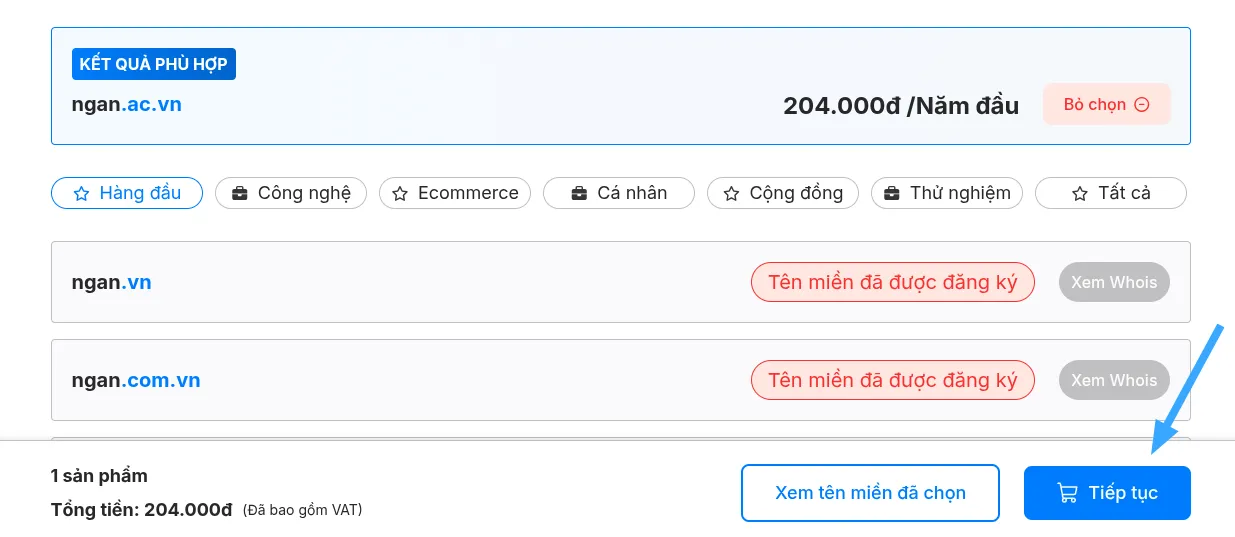This screenshot has width=1235, height=537.
Task: Click the 1 sản phẩm text
Action: click(x=99, y=476)
